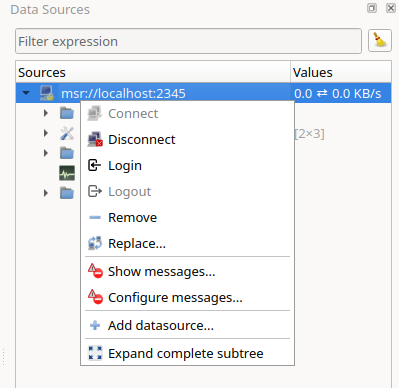Click the green signal waveform tree icon
This screenshot has height=388, width=399.
67,173
